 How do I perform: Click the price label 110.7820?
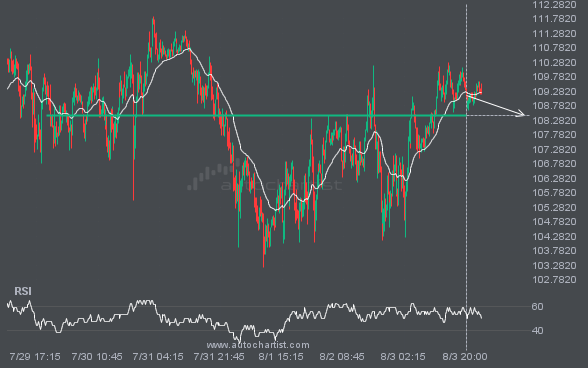coord(554,48)
